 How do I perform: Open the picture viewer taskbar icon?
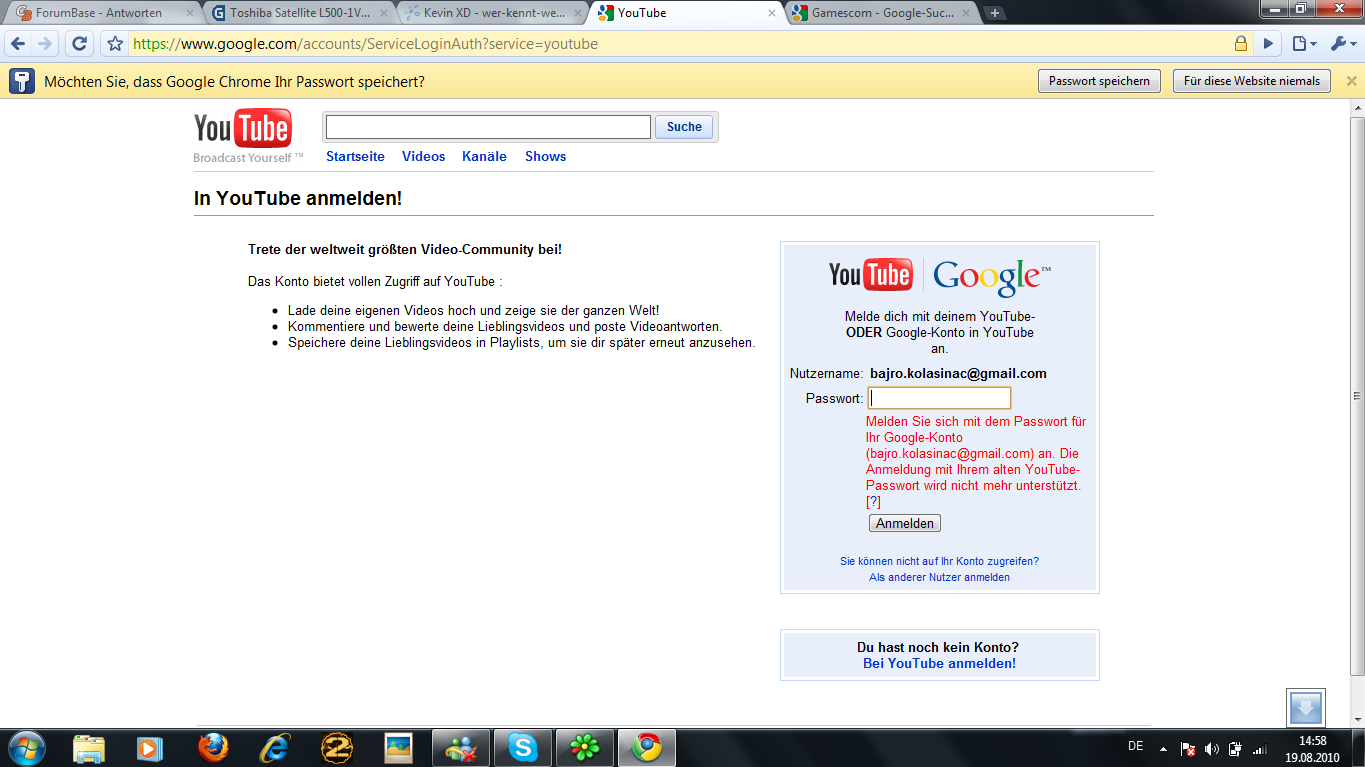coord(398,748)
